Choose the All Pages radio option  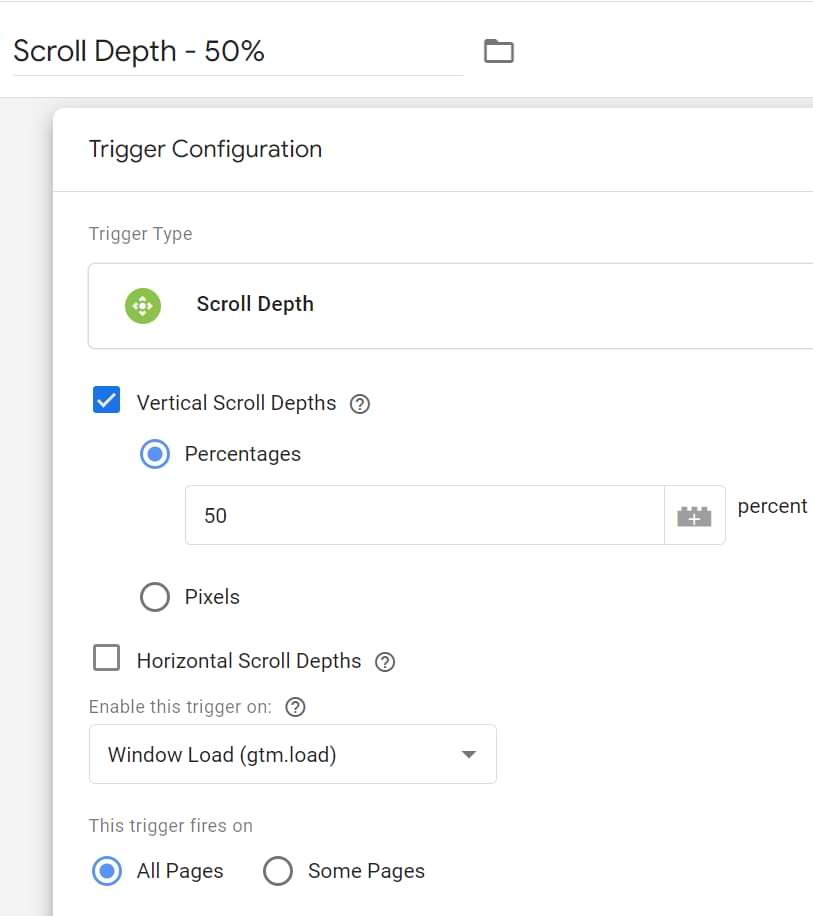pos(107,871)
